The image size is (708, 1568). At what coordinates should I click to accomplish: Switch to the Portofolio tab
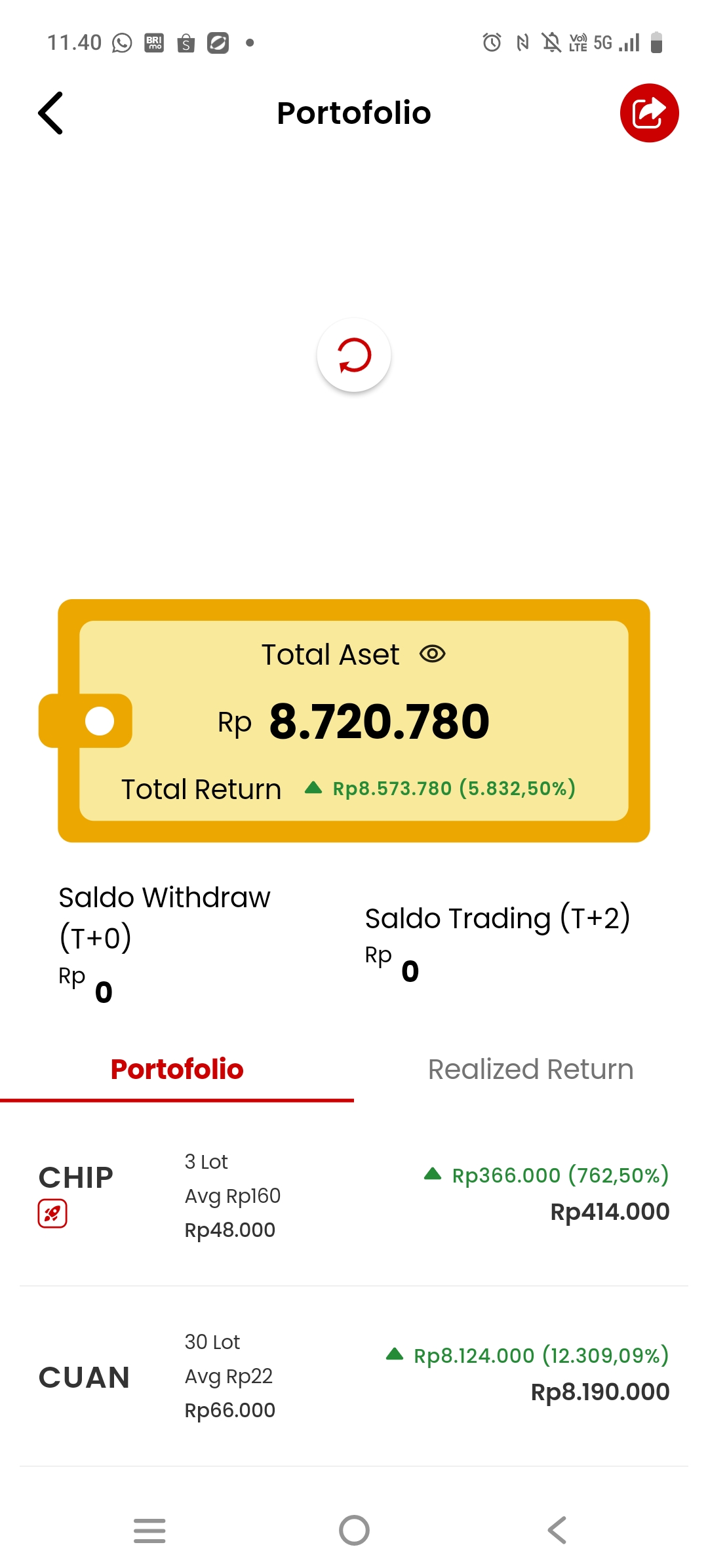(177, 1069)
